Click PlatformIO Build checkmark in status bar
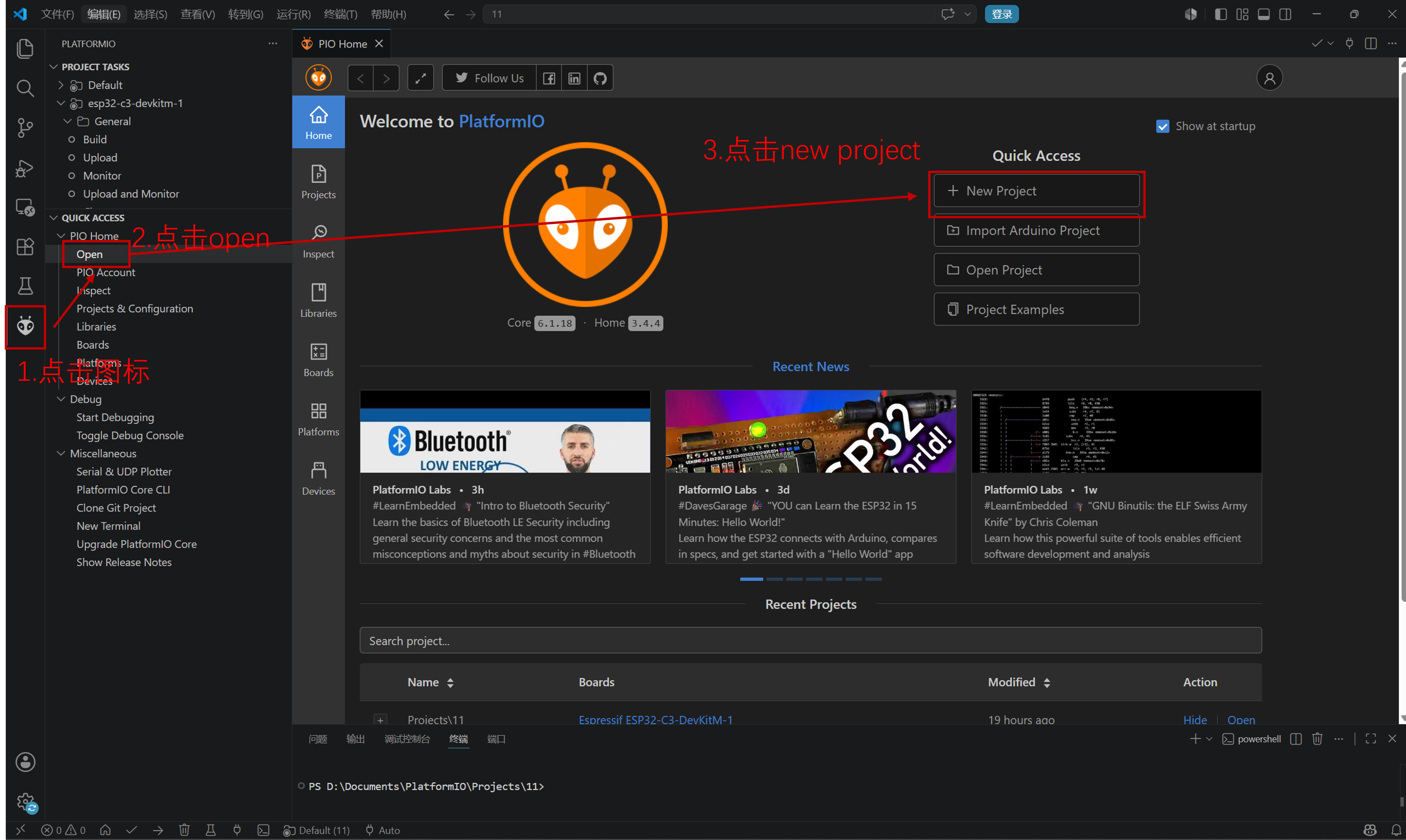Image resolution: width=1406 pixels, height=840 pixels. tap(131, 830)
